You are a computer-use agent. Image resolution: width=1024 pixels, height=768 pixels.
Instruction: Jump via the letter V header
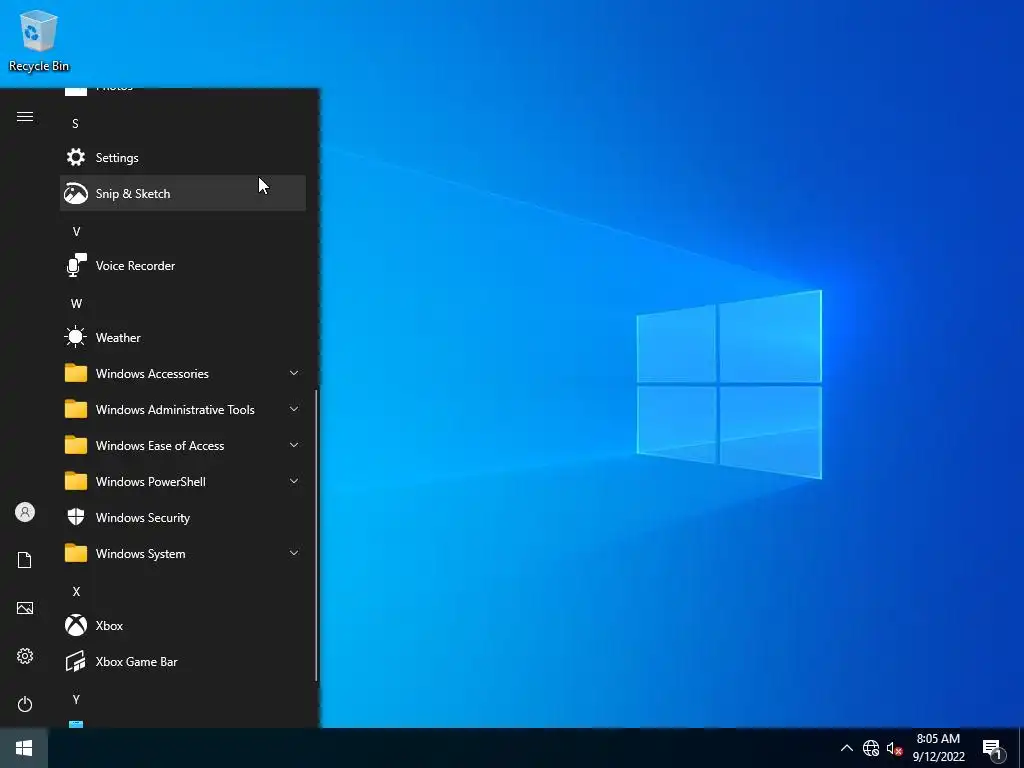(76, 231)
